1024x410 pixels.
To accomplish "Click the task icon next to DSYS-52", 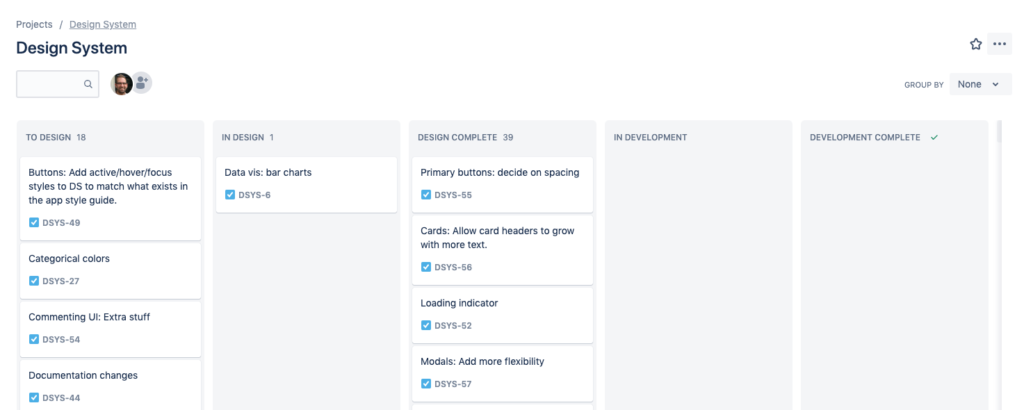I will pos(426,325).
